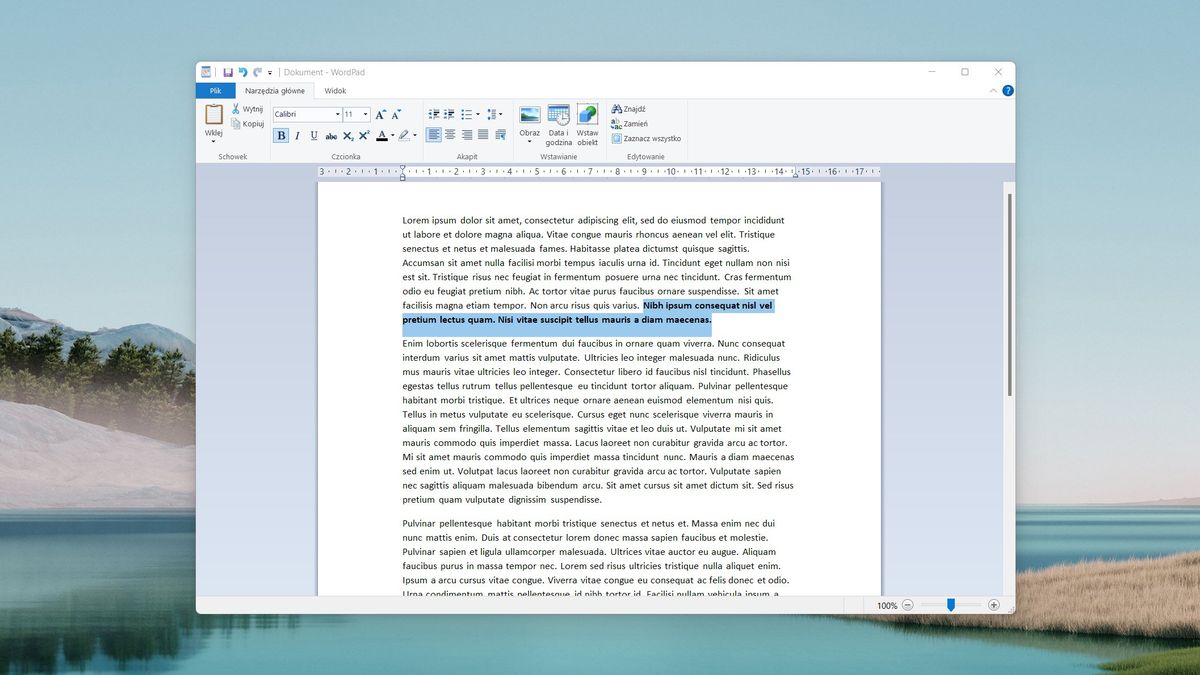Insert the date and time

[559, 122]
